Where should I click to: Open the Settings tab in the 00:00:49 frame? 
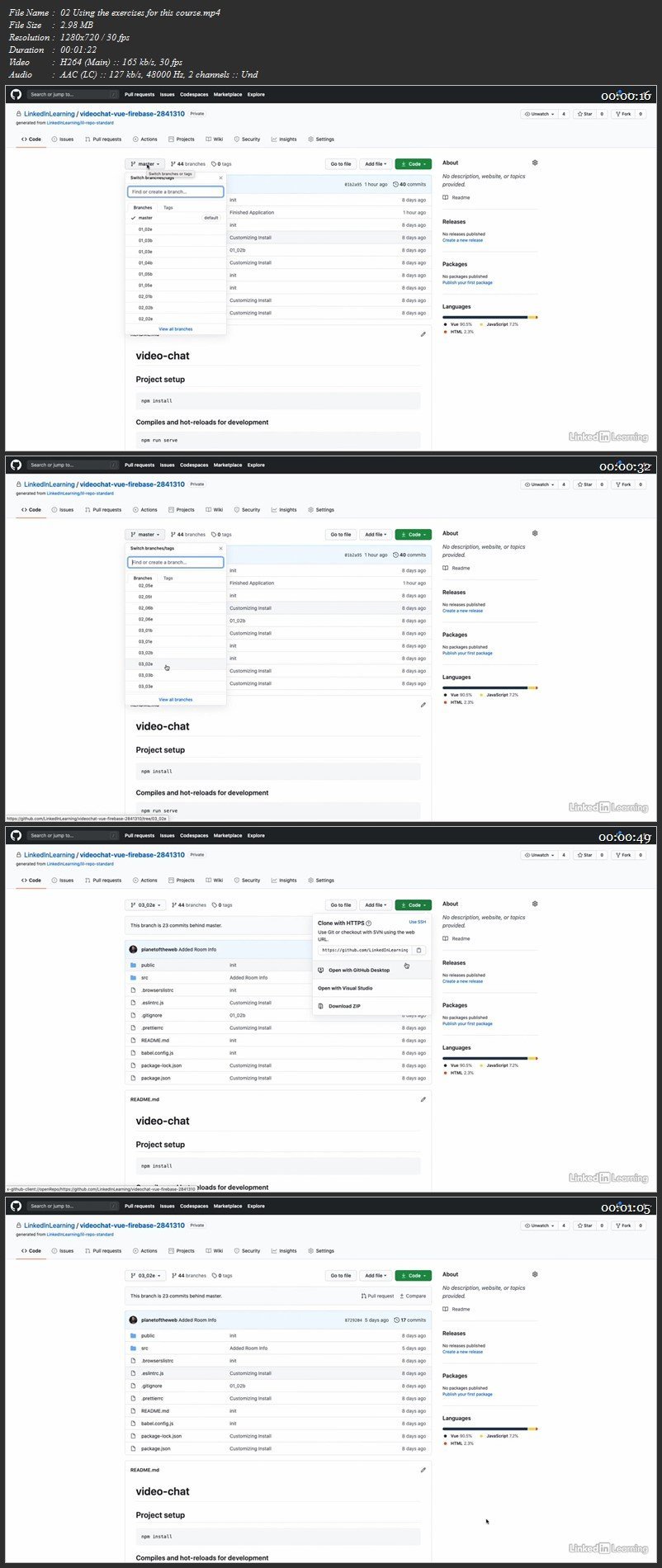[321, 881]
